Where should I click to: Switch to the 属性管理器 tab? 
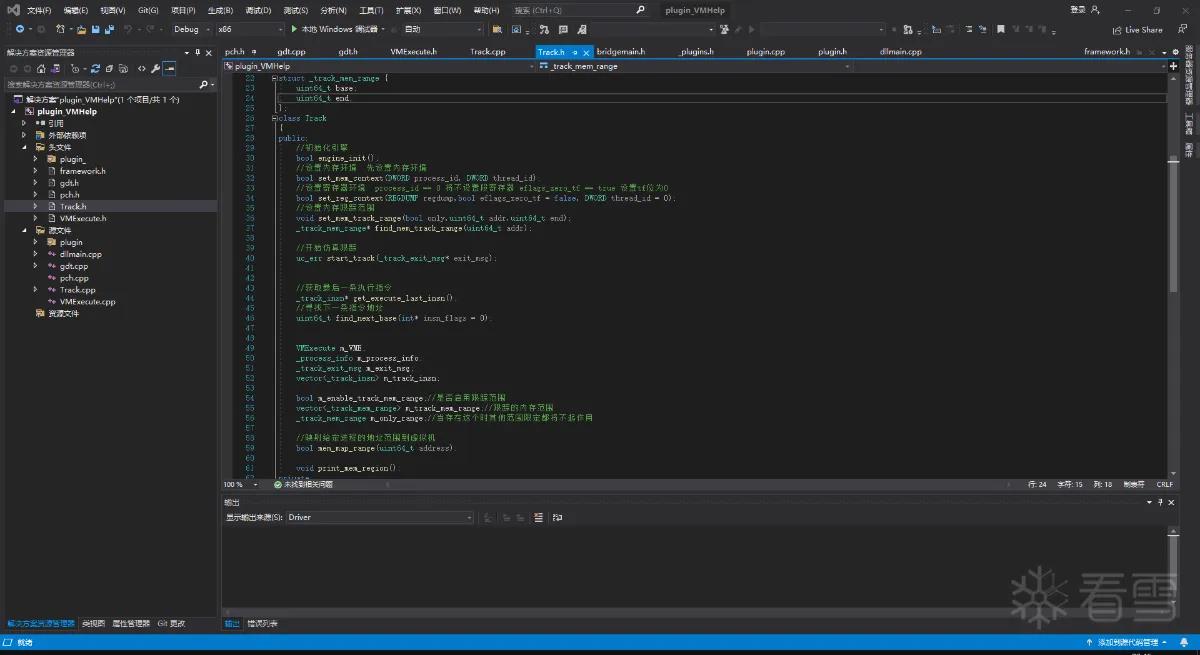(x=130, y=624)
